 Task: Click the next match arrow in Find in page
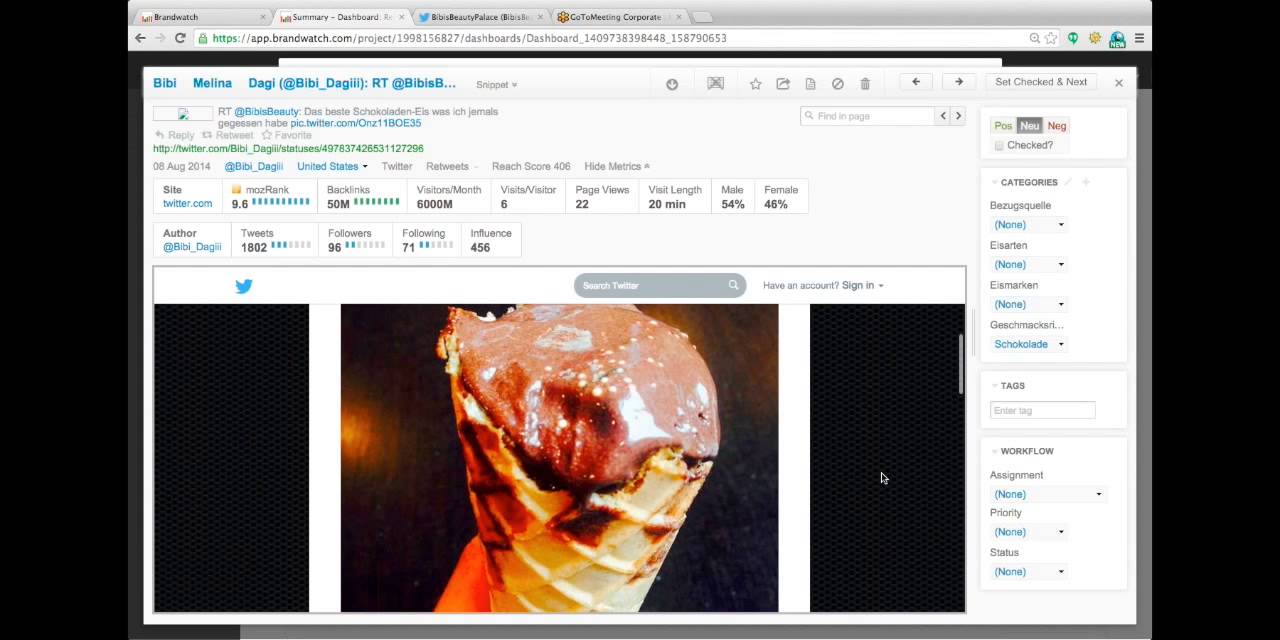point(958,116)
